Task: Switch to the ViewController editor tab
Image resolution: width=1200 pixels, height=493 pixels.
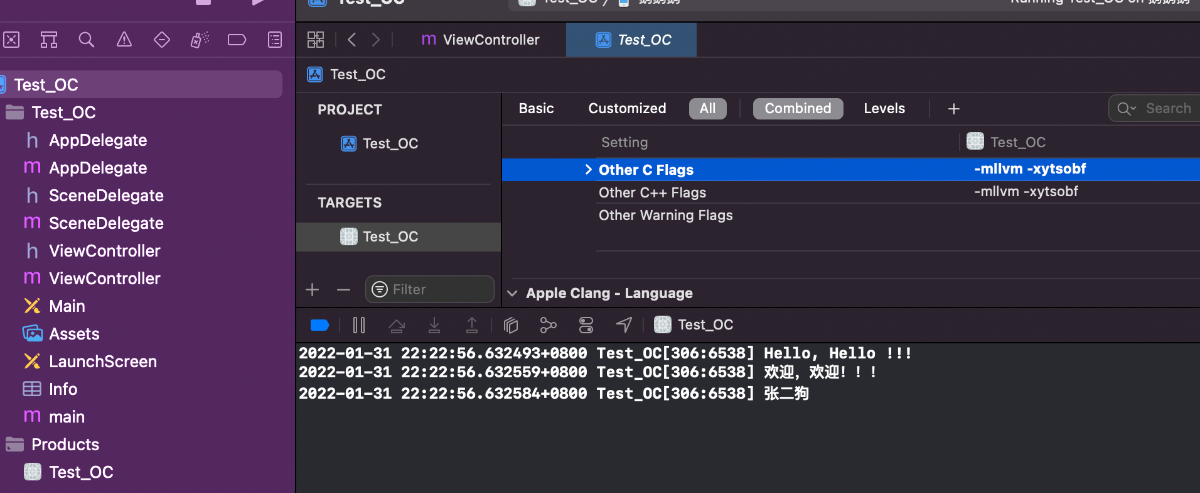Action: coord(480,40)
